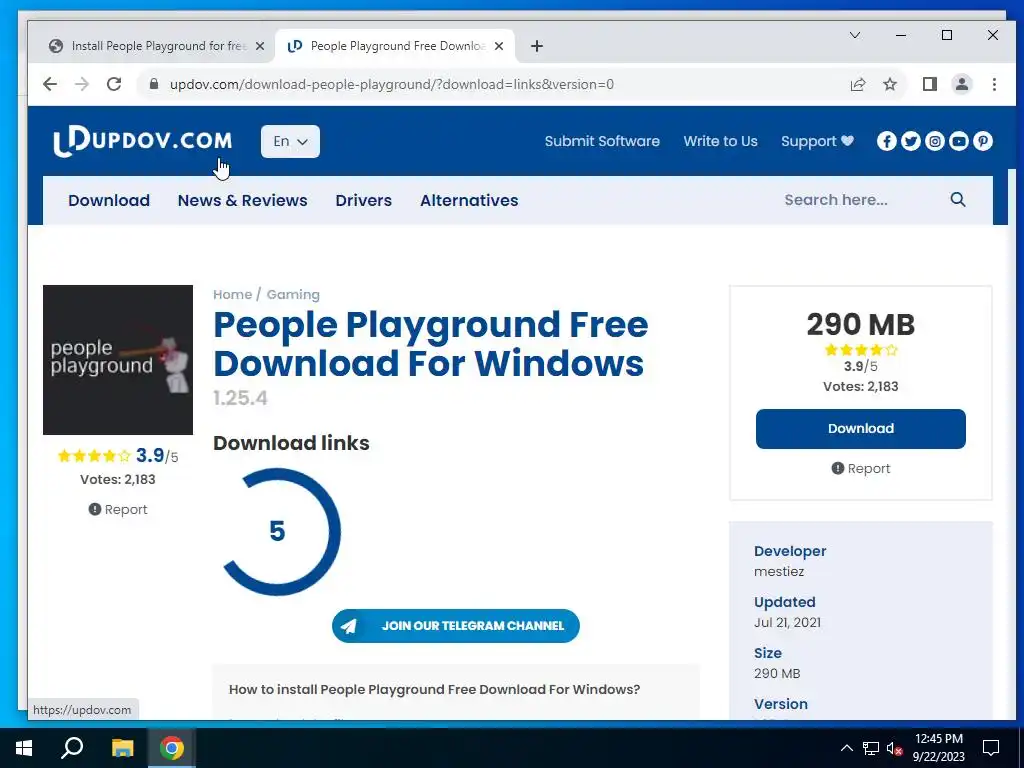Screen dimensions: 1024x768
Task: Open a new browser tab
Action: tap(536, 46)
